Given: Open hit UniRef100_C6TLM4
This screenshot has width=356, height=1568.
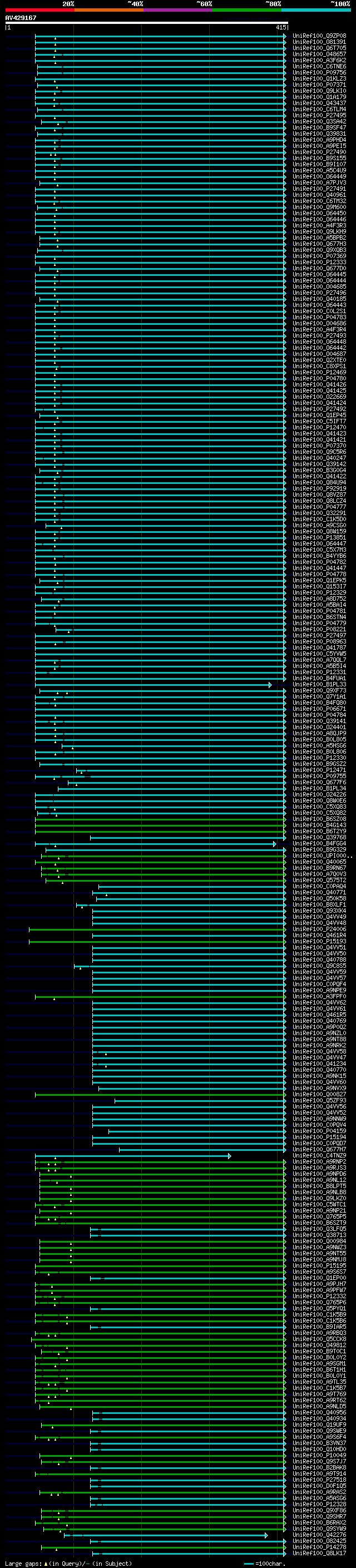Looking at the screenshot, I should tap(319, 110).
